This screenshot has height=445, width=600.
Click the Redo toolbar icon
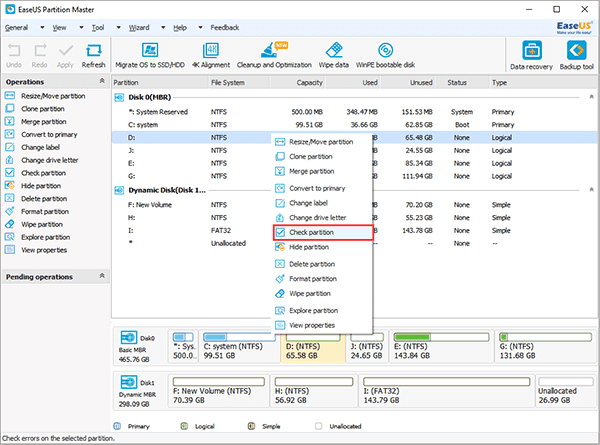click(x=40, y=50)
